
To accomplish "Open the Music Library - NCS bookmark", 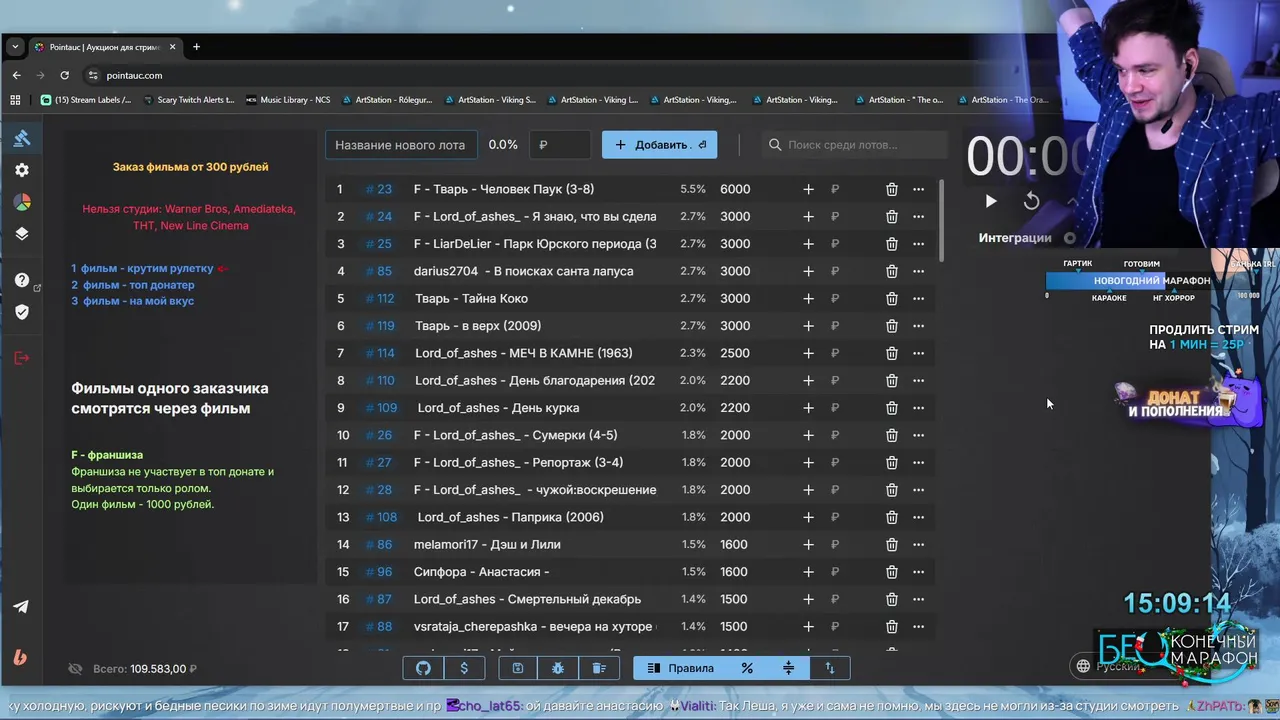I will pyautogui.click(x=288, y=100).
